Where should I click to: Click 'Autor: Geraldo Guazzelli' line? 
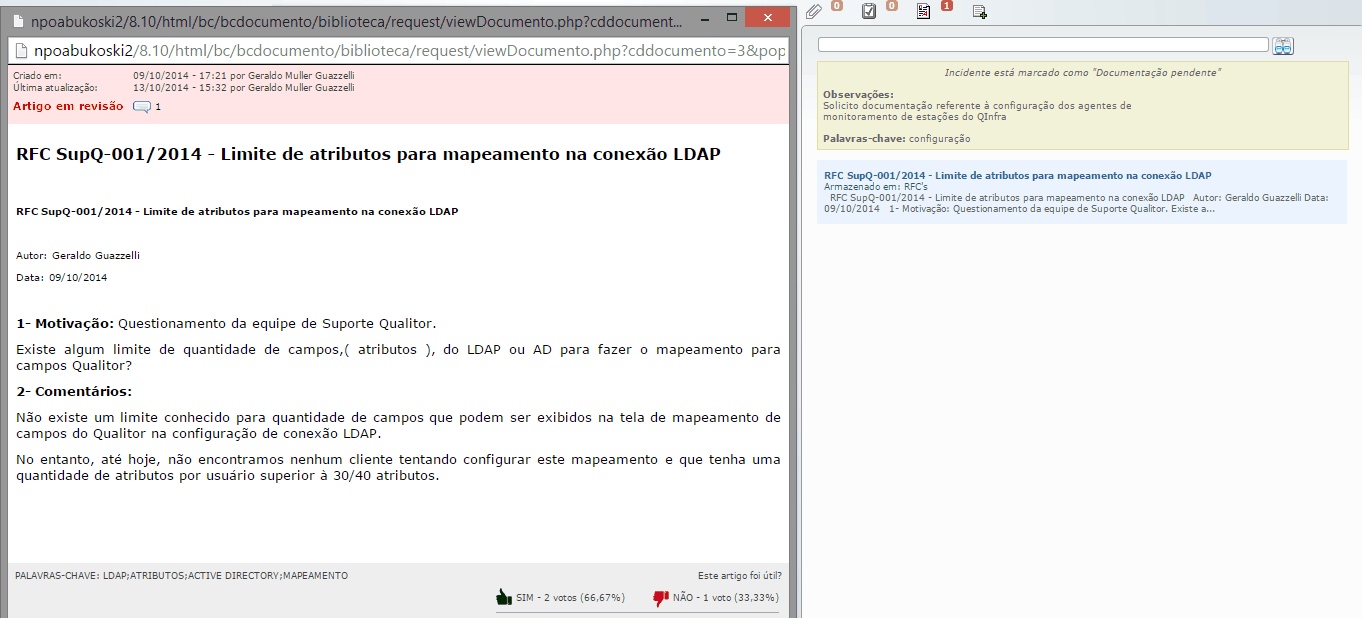(x=78, y=255)
